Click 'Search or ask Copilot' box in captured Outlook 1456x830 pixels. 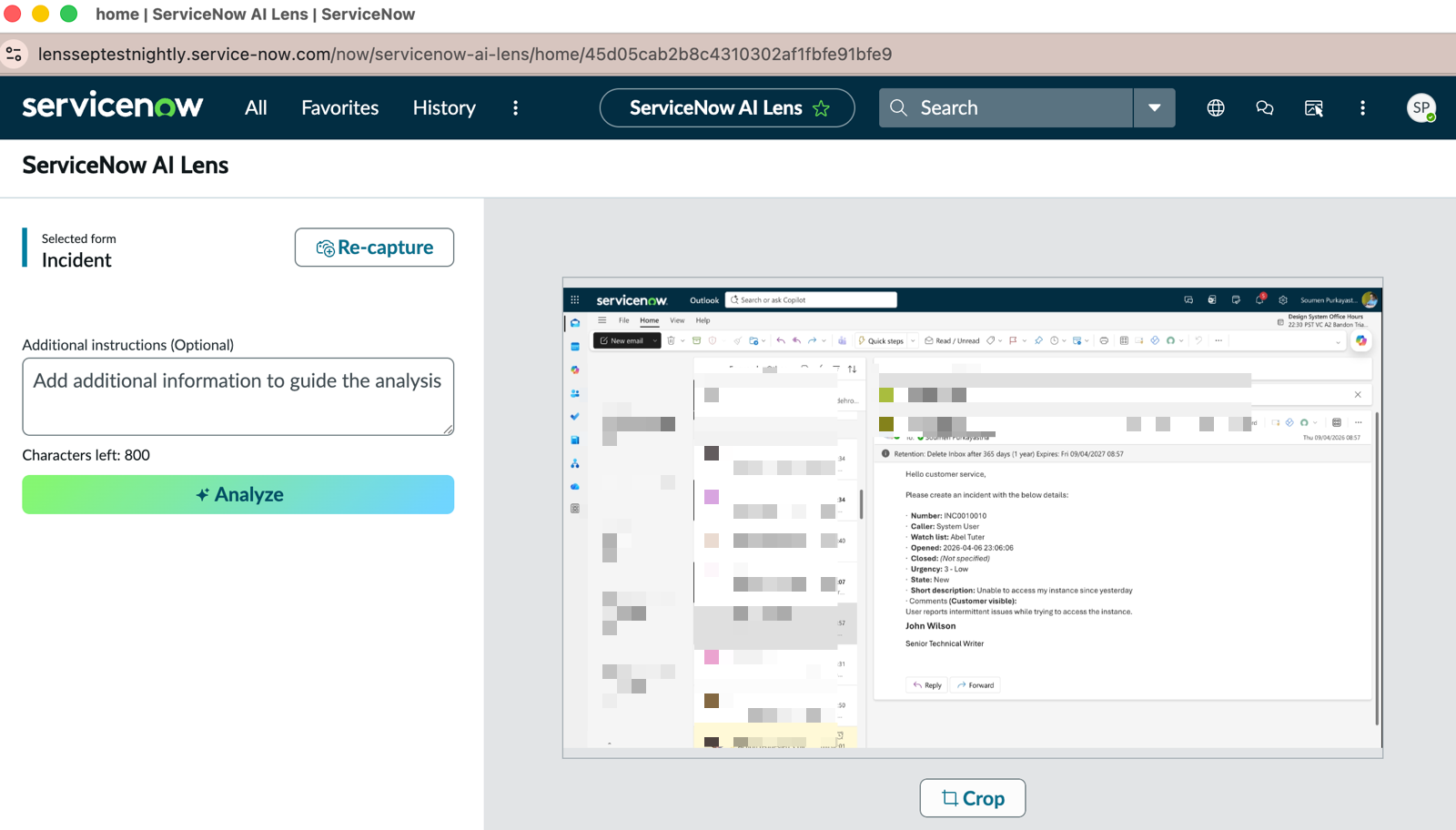click(811, 299)
